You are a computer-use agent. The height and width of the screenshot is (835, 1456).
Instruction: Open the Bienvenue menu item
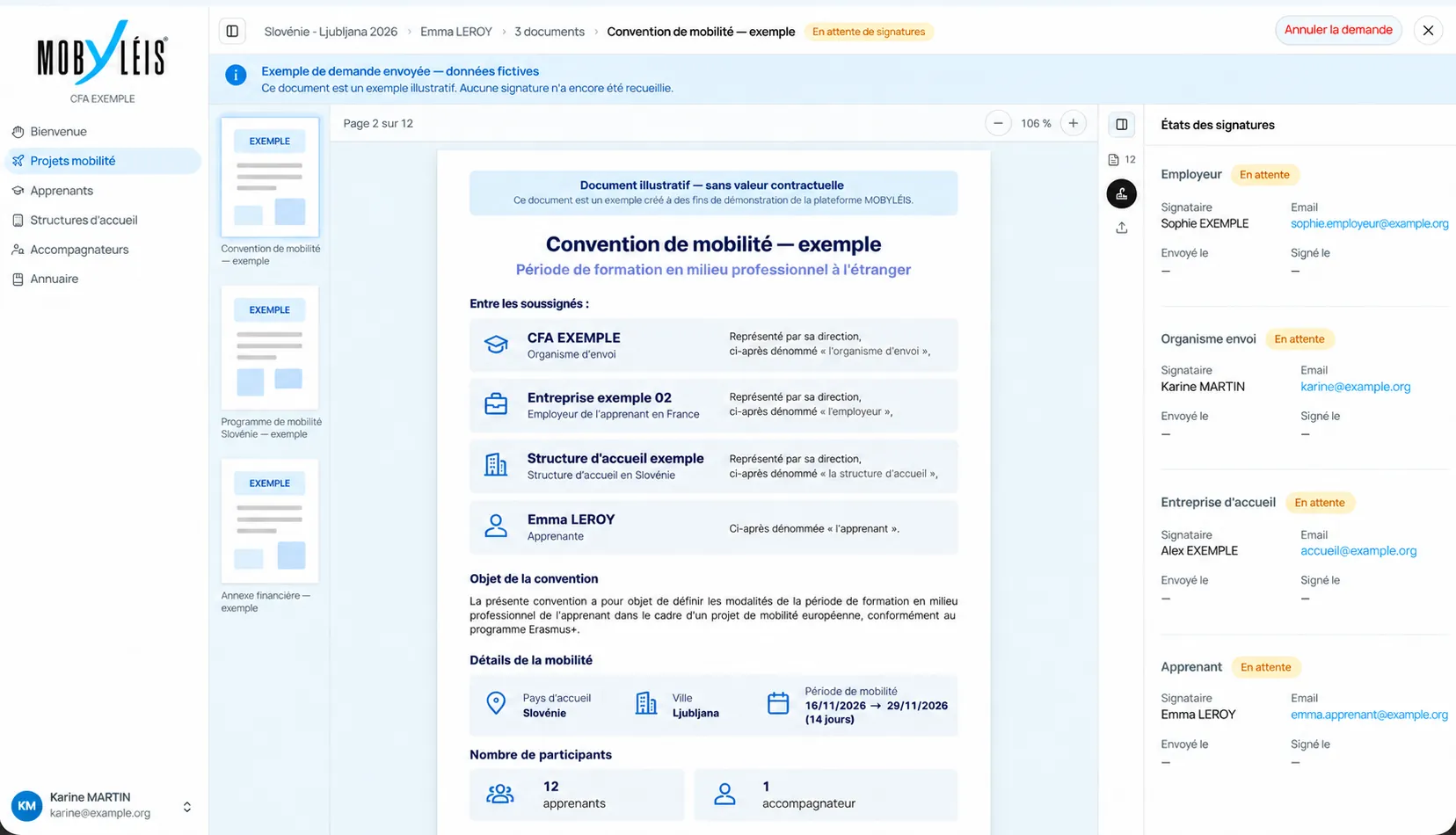tap(103, 132)
